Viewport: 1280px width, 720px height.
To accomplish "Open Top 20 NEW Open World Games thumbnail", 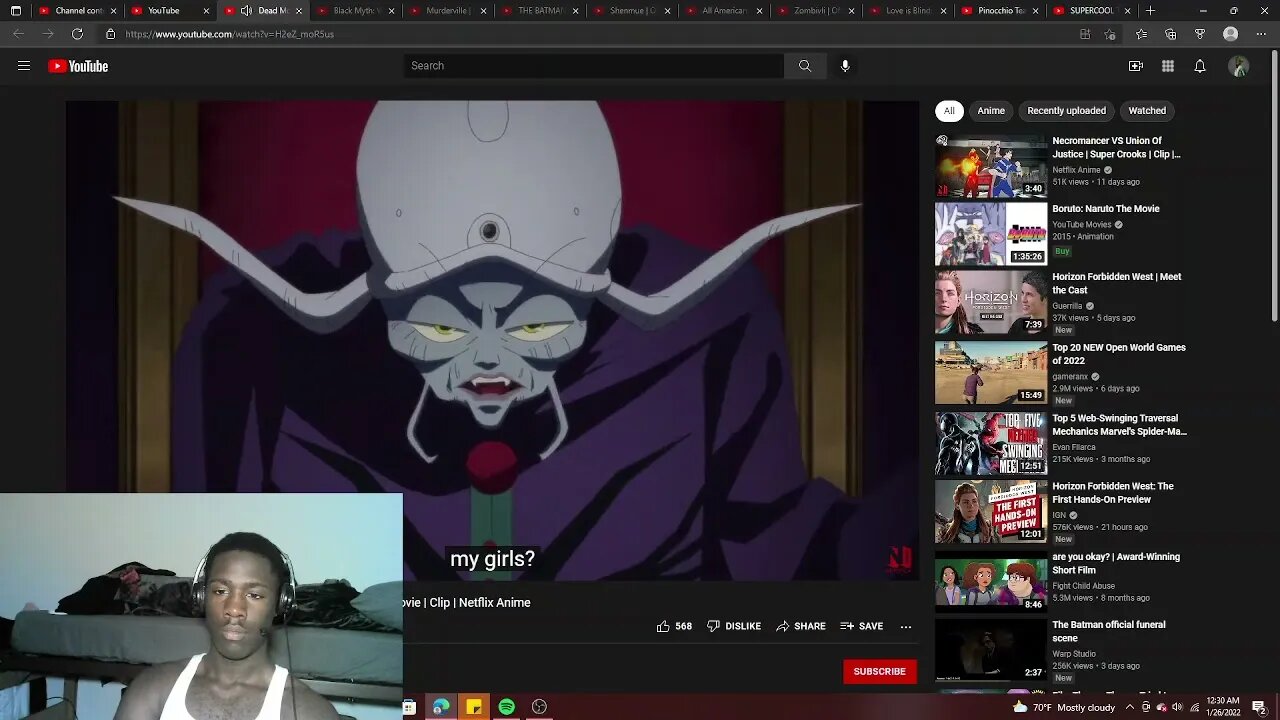I will coord(991,372).
